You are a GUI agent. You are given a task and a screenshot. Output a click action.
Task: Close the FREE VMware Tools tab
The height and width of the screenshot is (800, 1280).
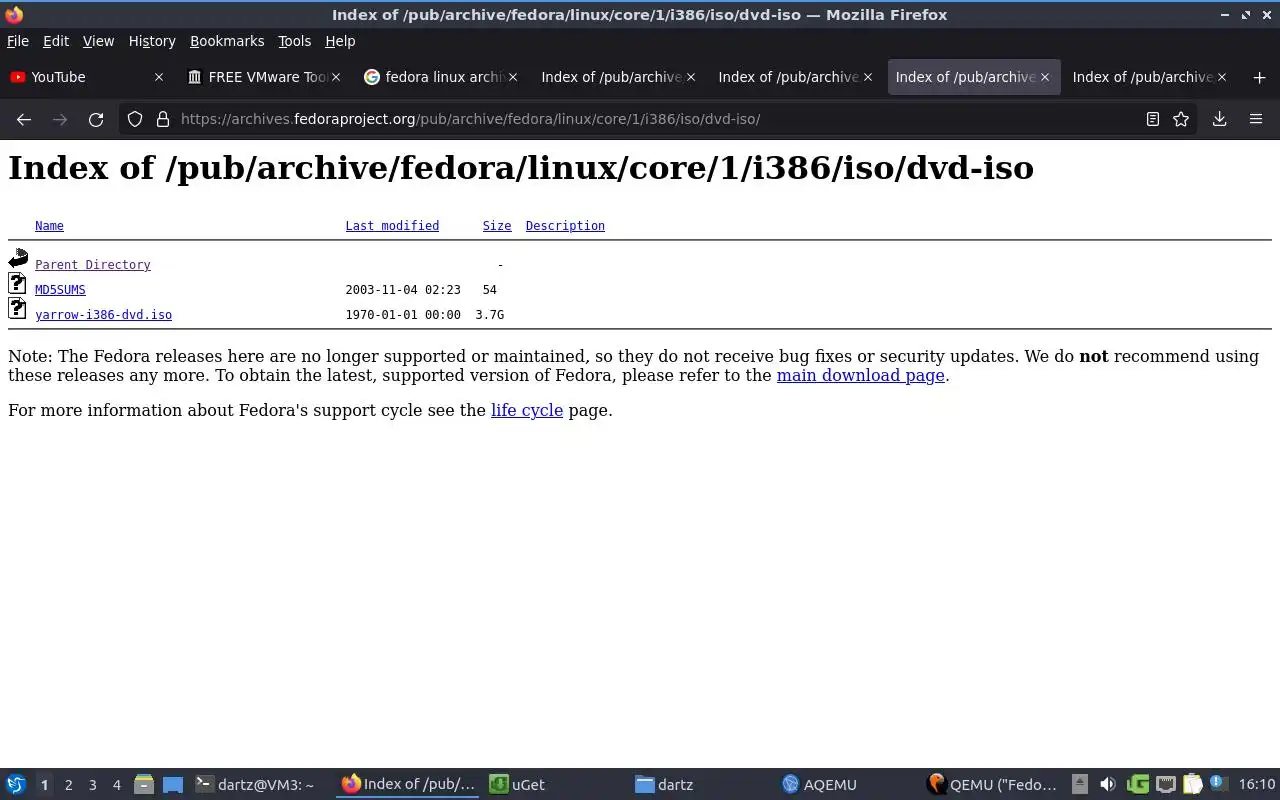pyautogui.click(x=336, y=77)
